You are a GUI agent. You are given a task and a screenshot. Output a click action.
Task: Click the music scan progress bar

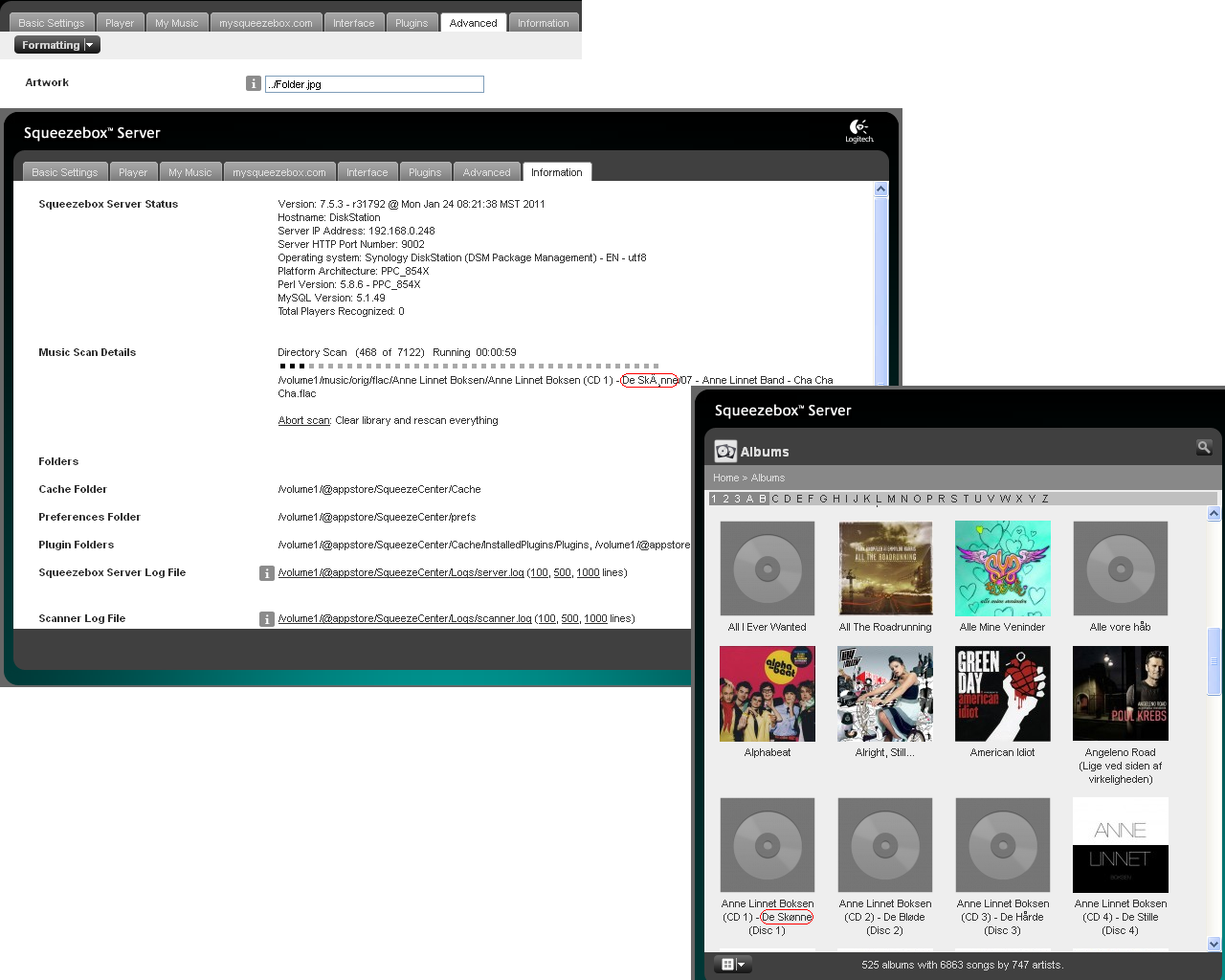tap(469, 366)
